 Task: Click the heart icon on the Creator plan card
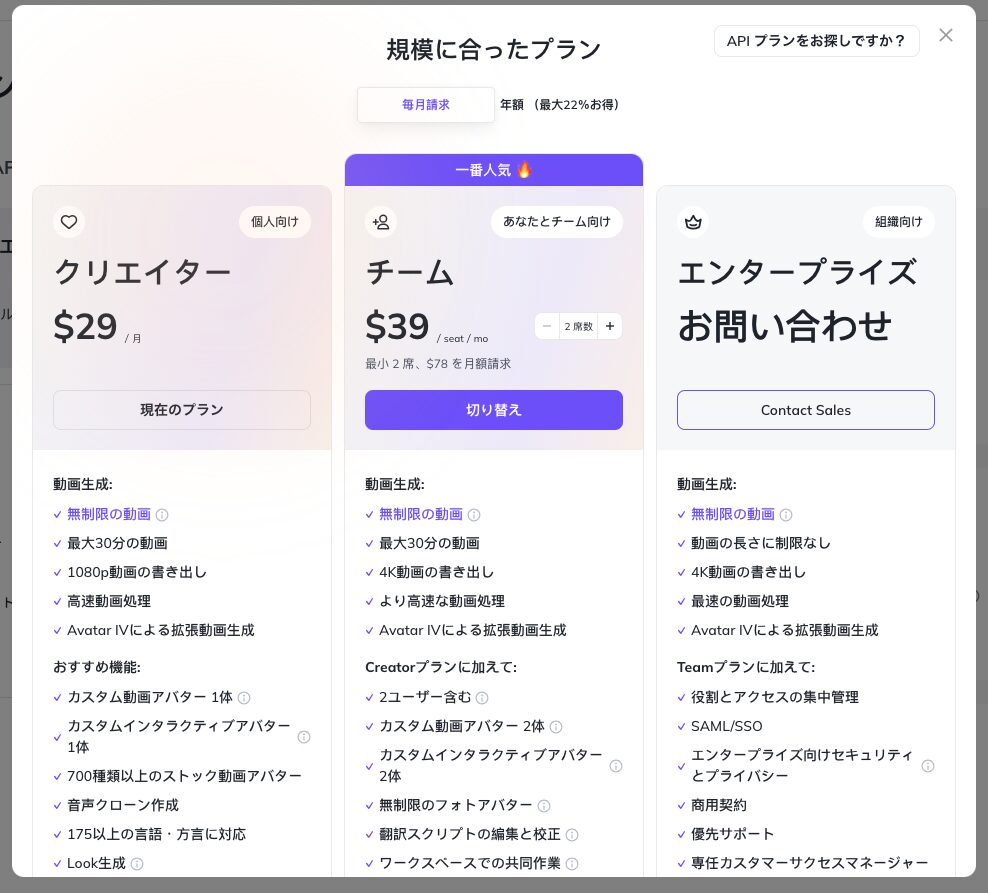(x=69, y=222)
